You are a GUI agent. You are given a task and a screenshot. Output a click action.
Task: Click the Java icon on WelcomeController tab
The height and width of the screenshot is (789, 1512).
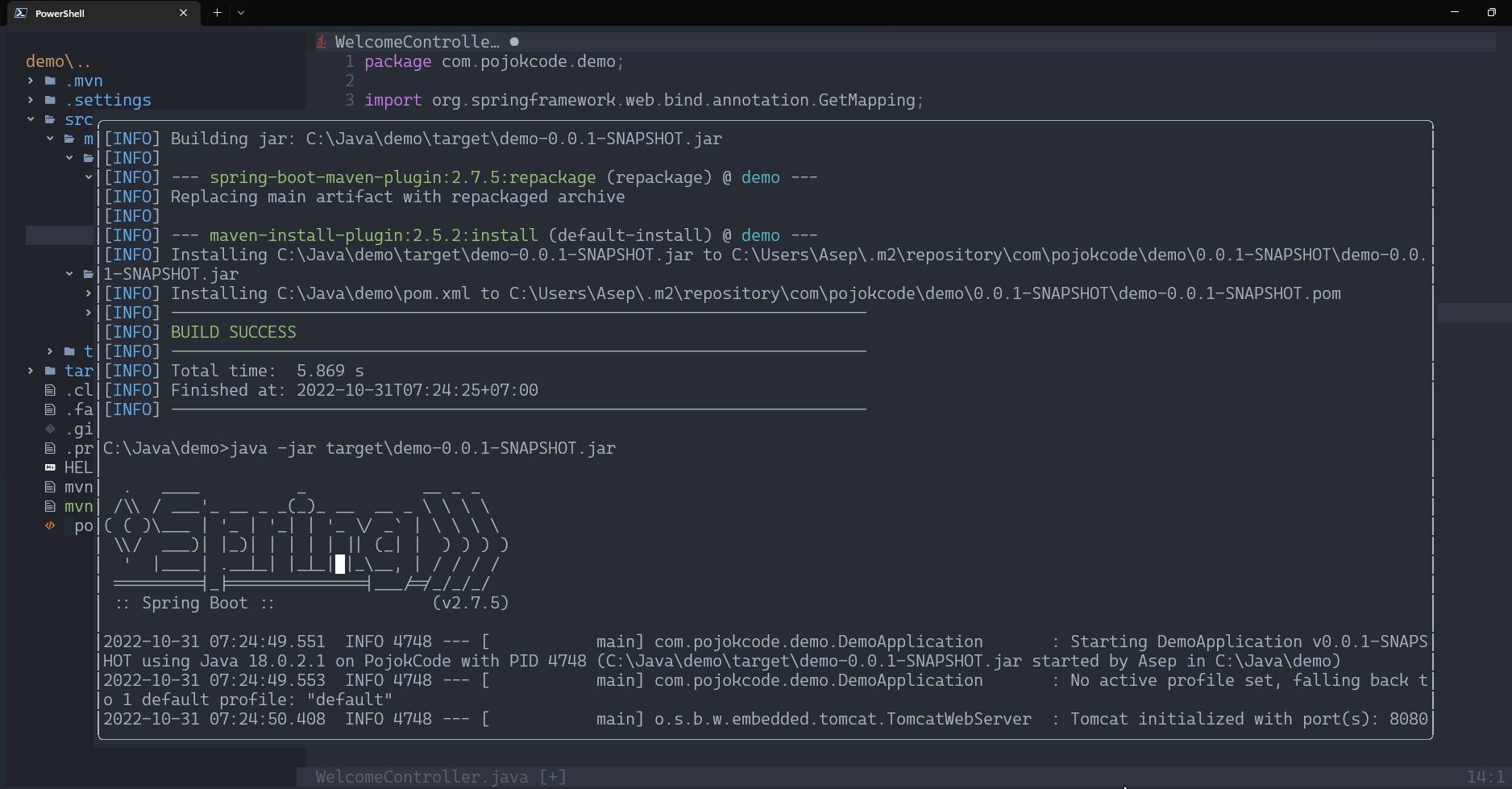(x=322, y=42)
